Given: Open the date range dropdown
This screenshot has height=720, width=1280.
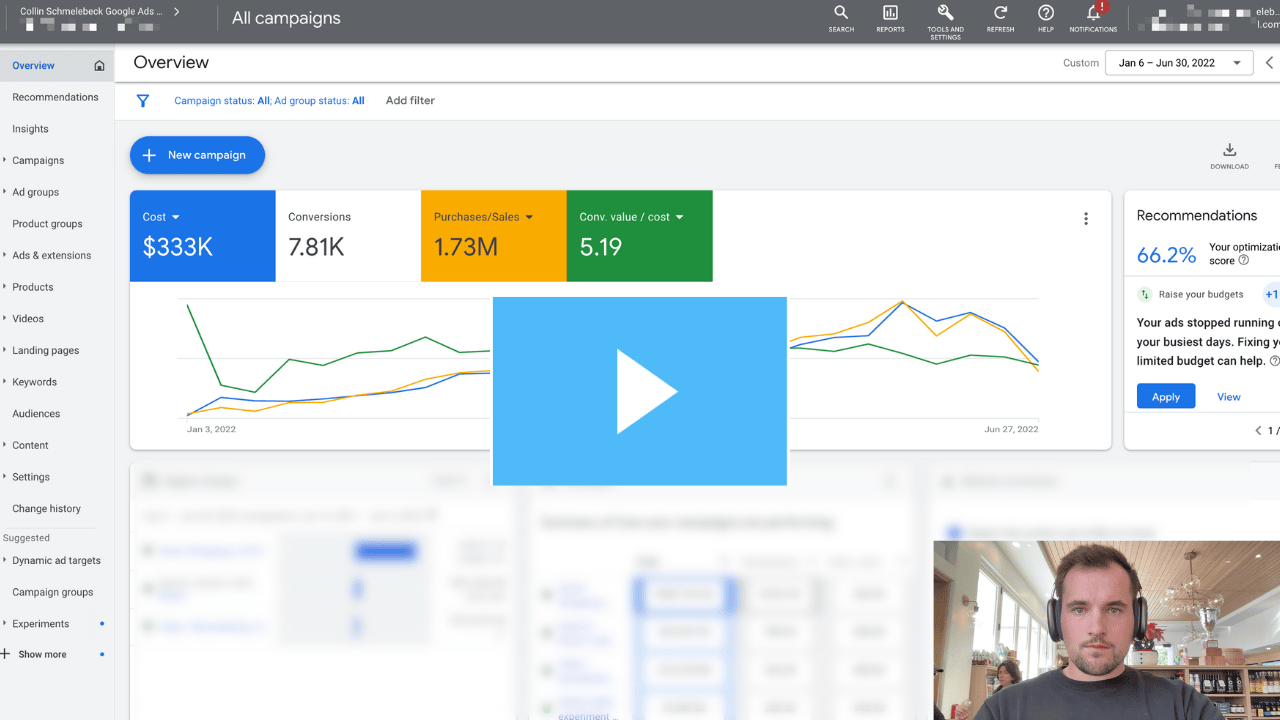Looking at the screenshot, I should click(x=1179, y=63).
